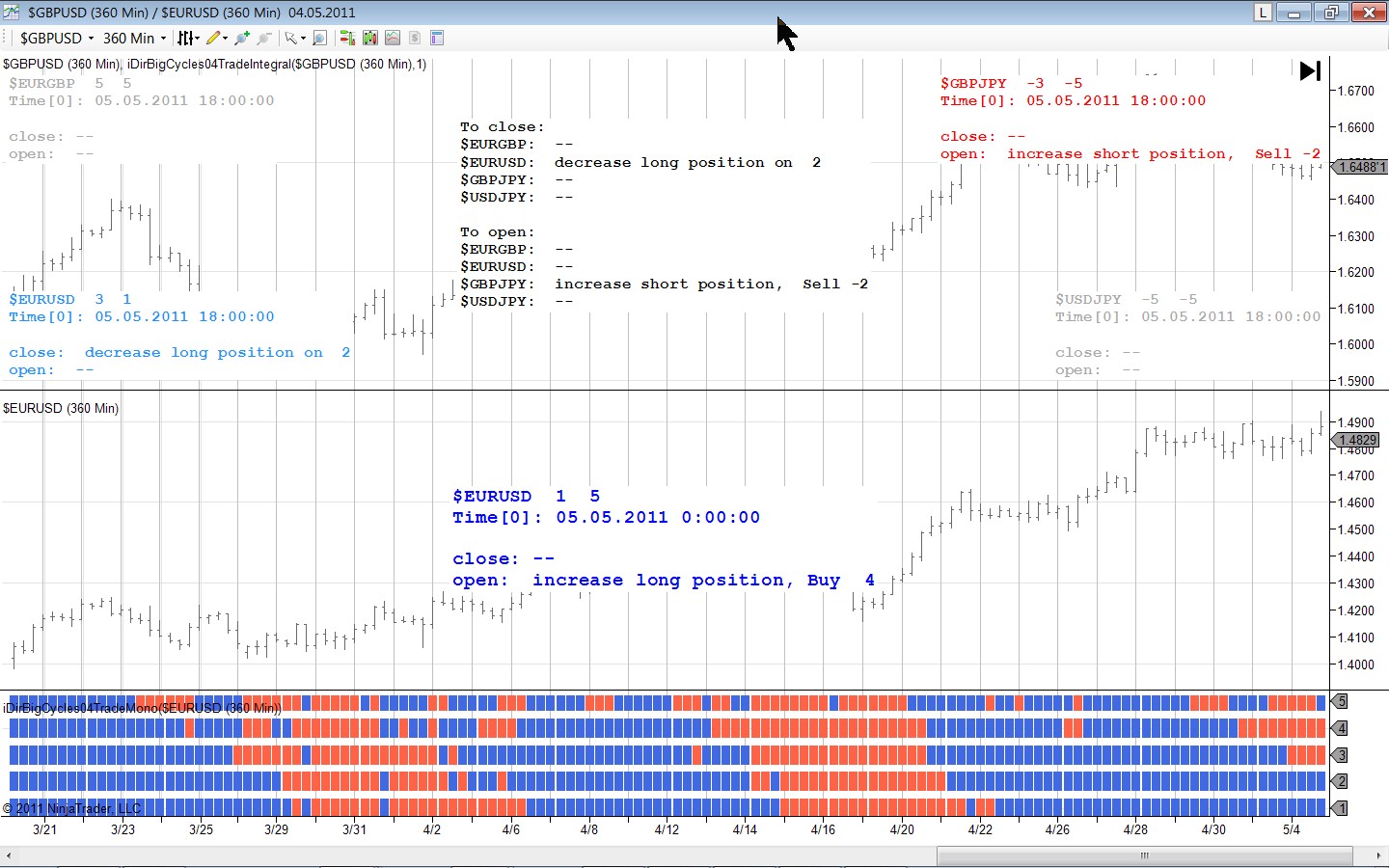Click the zoom out magnifier icon
This screenshot has height=868, width=1389.
point(263,39)
